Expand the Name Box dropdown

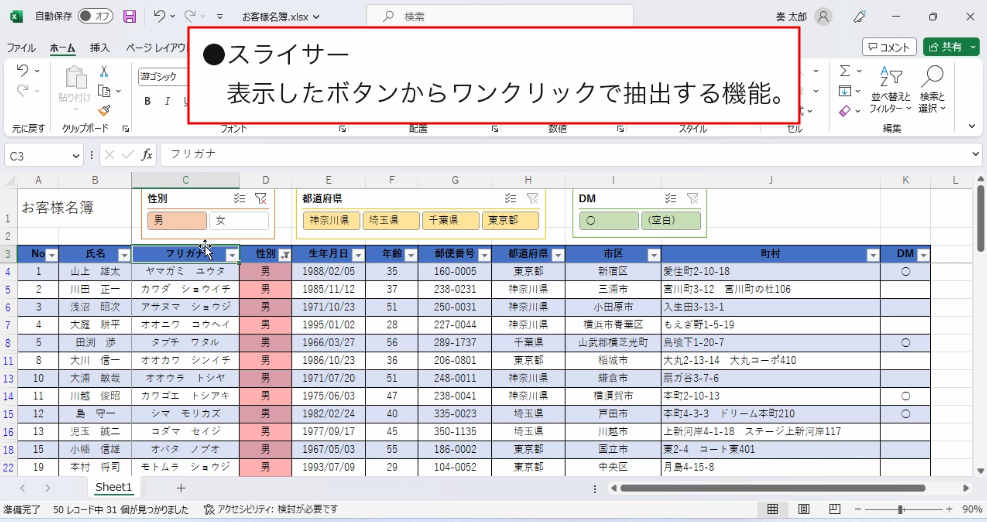76,156
